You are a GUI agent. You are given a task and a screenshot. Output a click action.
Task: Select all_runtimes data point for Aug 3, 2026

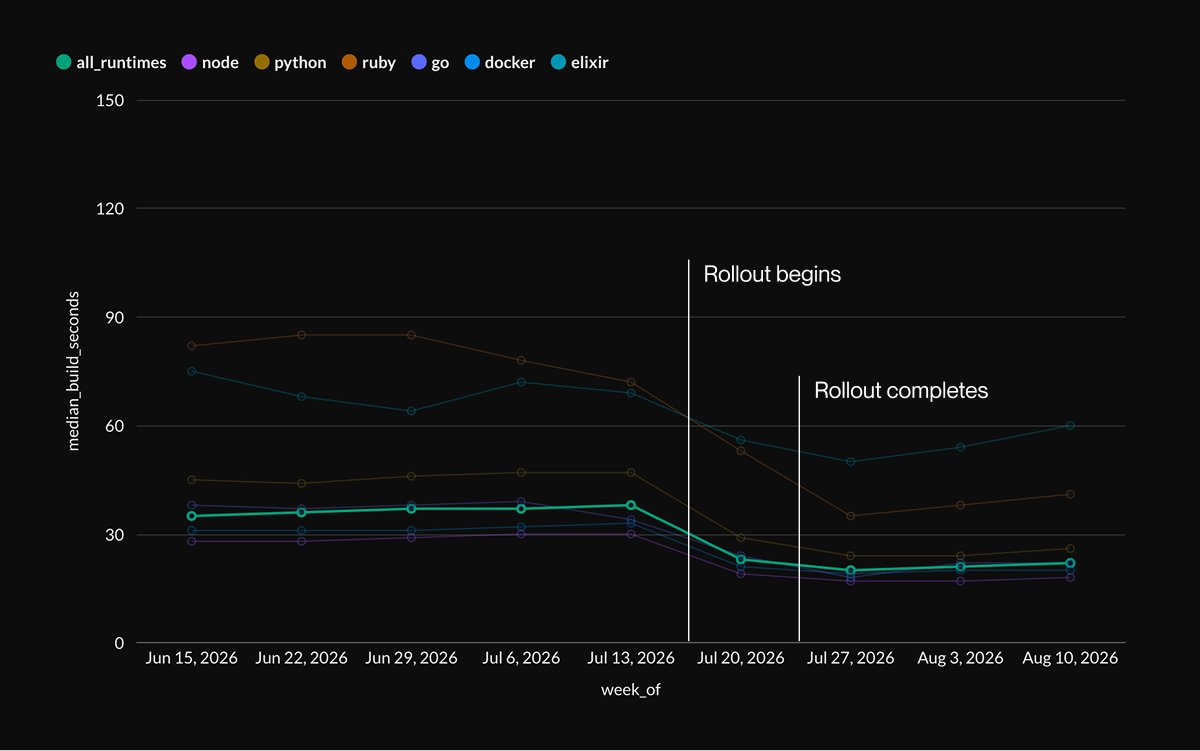pos(960,567)
